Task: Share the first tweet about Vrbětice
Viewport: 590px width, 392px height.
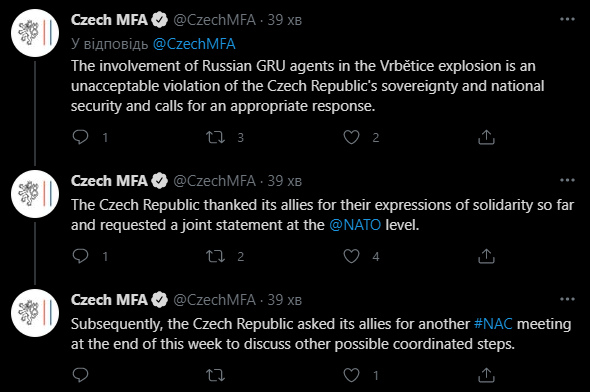Action: (x=486, y=137)
